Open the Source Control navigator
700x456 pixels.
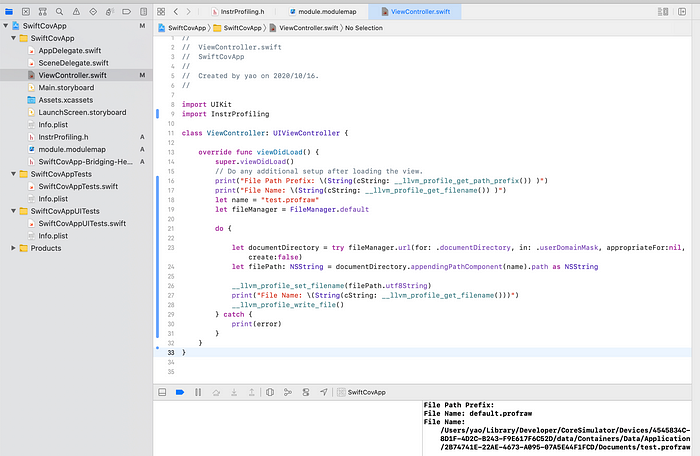click(26, 12)
